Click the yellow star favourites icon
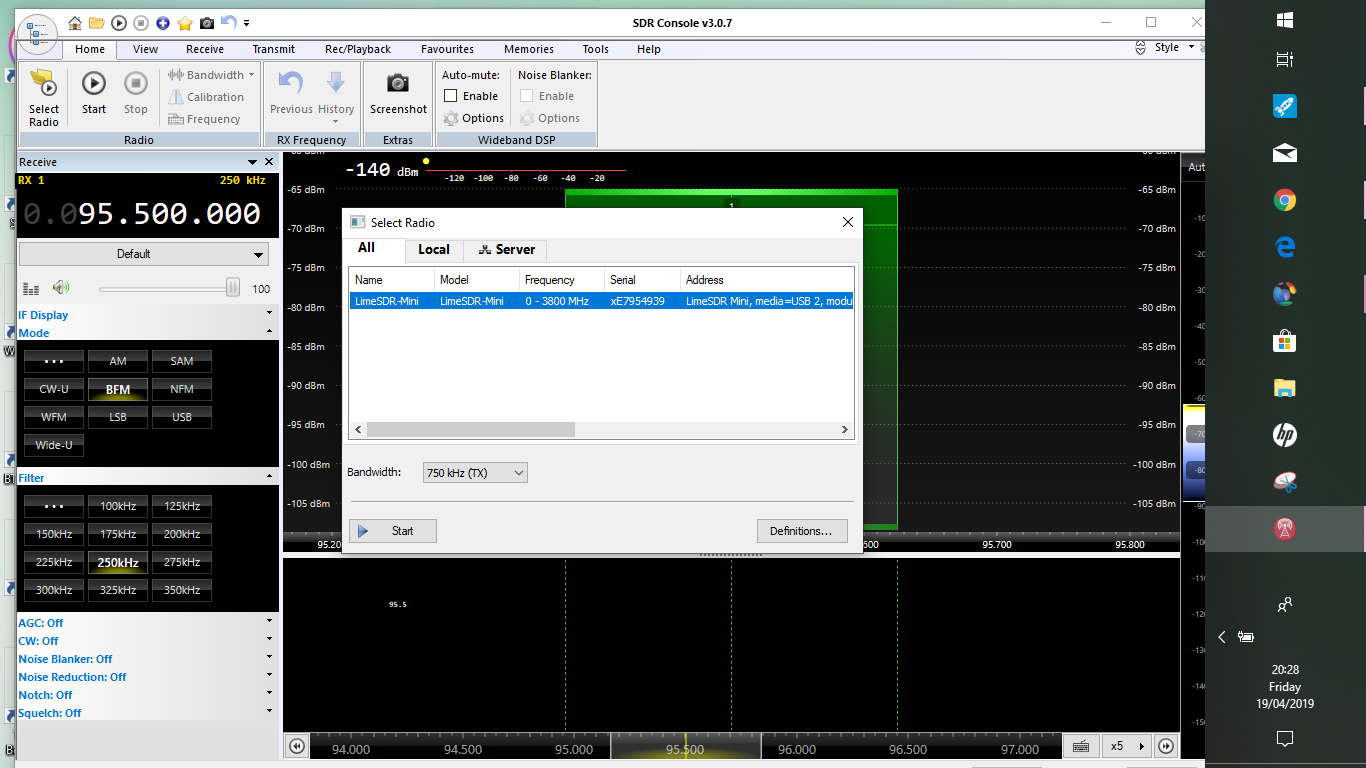This screenshot has height=768, width=1366. click(x=185, y=23)
